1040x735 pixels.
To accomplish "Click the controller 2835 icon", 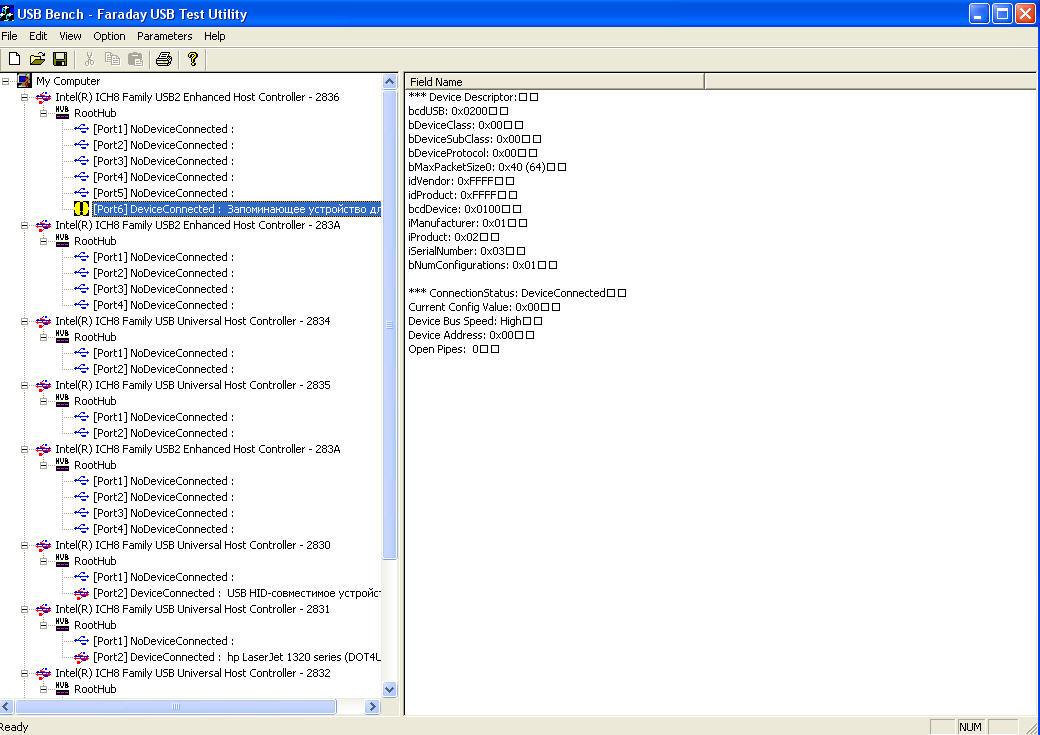I will [43, 385].
